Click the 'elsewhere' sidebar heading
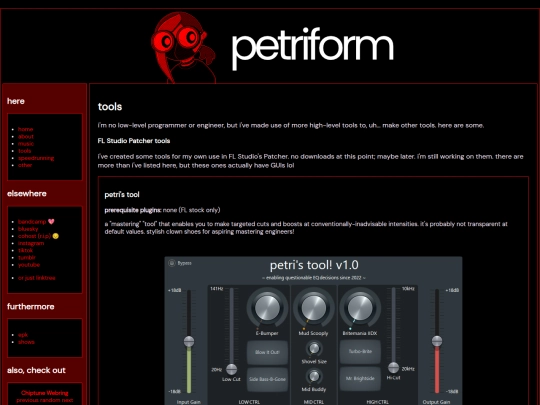This screenshot has height=405, width=540. coord(27,194)
